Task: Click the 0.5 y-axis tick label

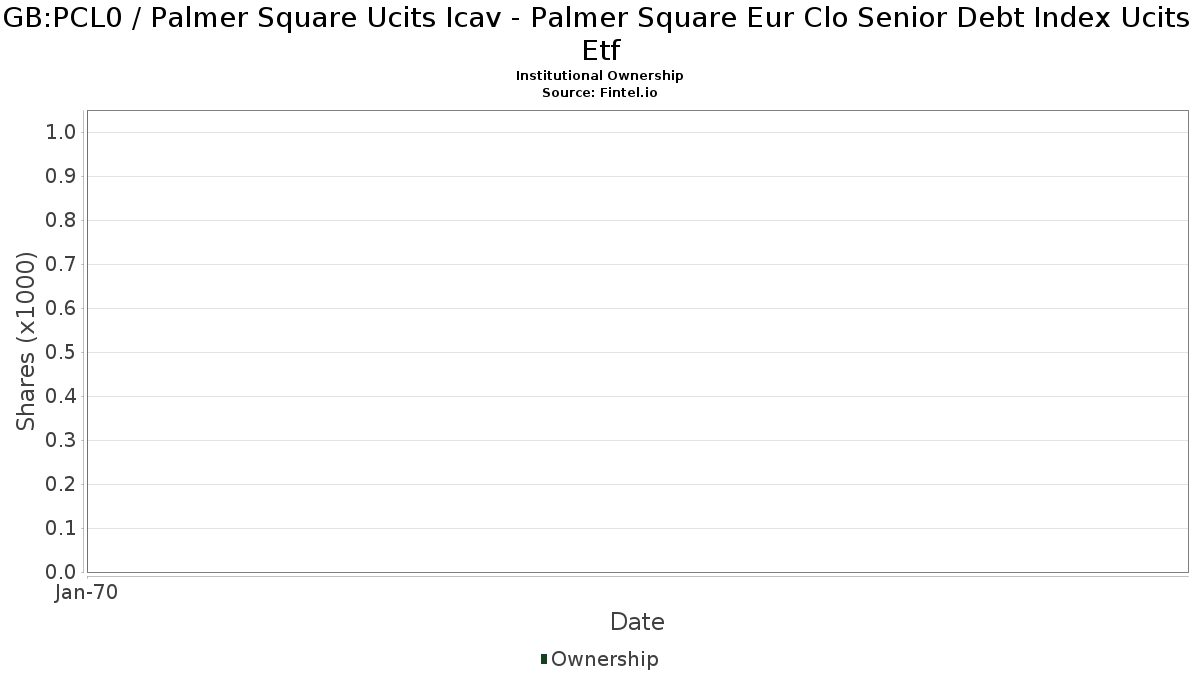Action: (61, 353)
